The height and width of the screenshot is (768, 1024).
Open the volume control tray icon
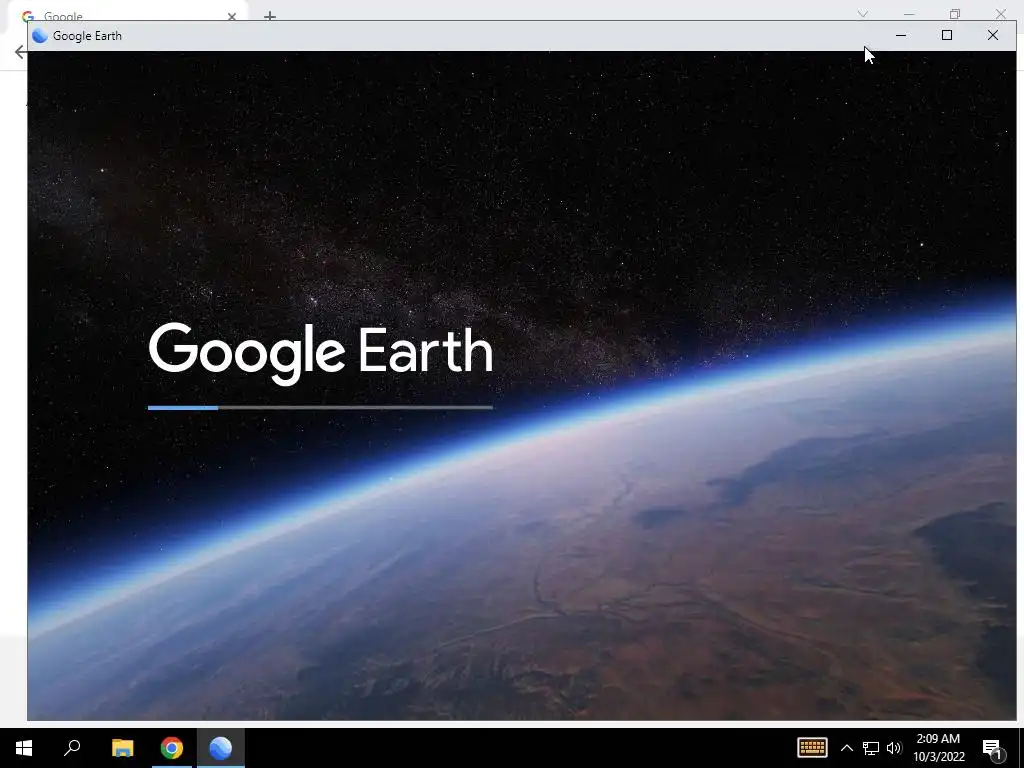pos(894,748)
